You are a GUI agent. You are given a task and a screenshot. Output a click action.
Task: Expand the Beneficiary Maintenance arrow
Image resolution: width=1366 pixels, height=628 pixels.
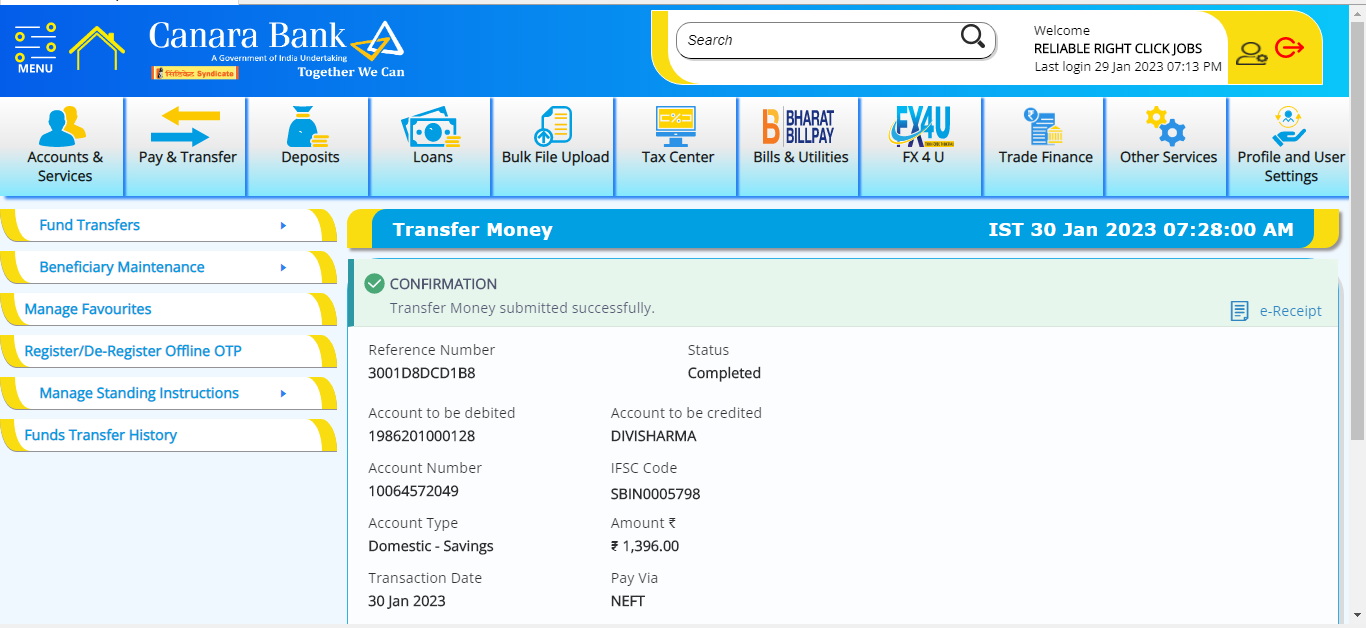point(284,267)
